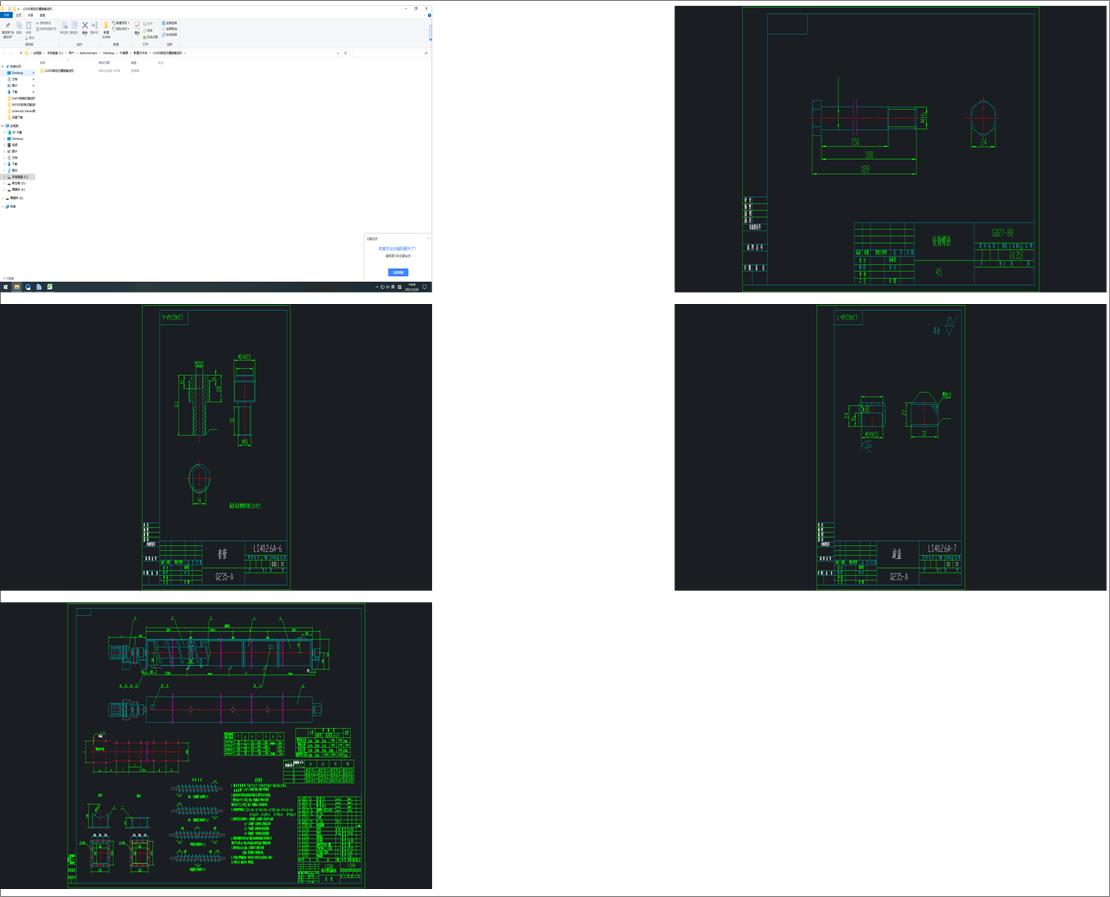Click the taskbar clock
Image resolution: width=1110 pixels, height=897 pixels.
(412, 287)
